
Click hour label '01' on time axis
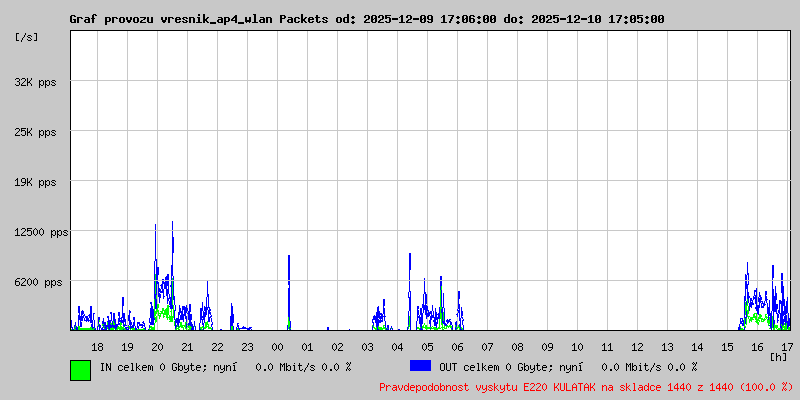pos(307,347)
